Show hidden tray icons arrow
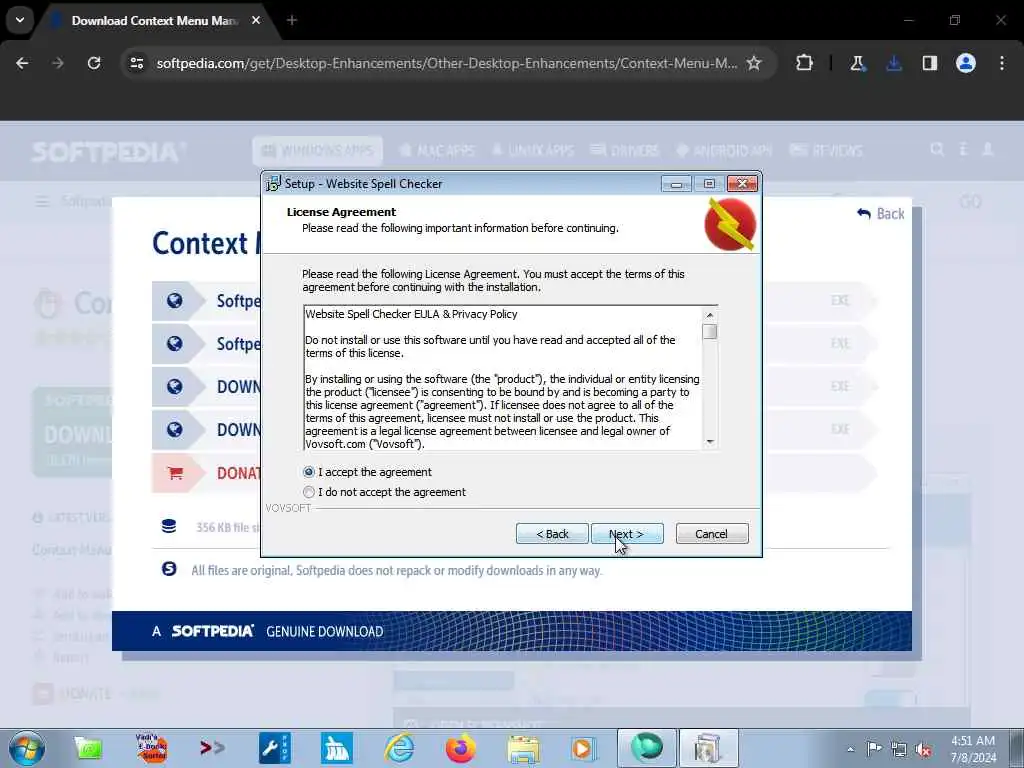This screenshot has width=1024, height=768. [x=850, y=749]
